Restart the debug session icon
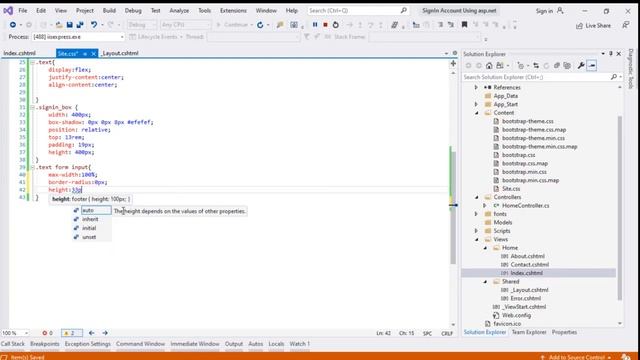 [336, 25]
